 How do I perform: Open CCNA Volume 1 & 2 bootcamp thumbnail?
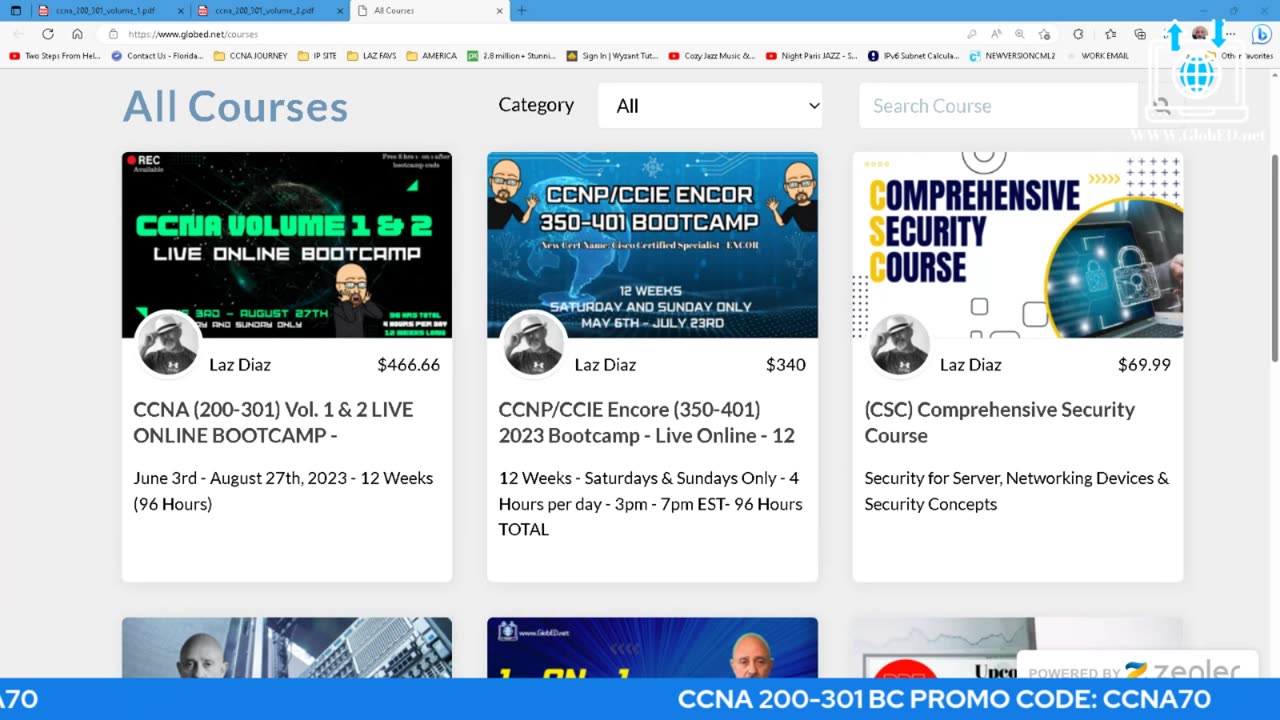click(287, 245)
